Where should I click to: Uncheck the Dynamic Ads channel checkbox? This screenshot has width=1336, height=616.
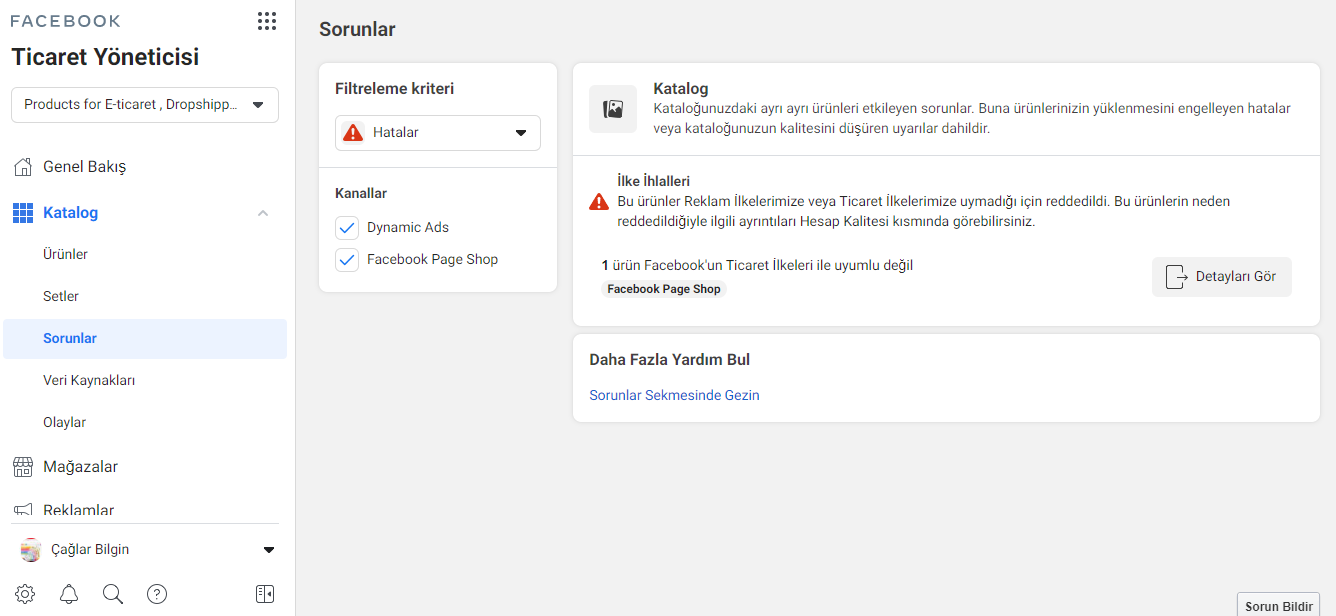coord(347,228)
